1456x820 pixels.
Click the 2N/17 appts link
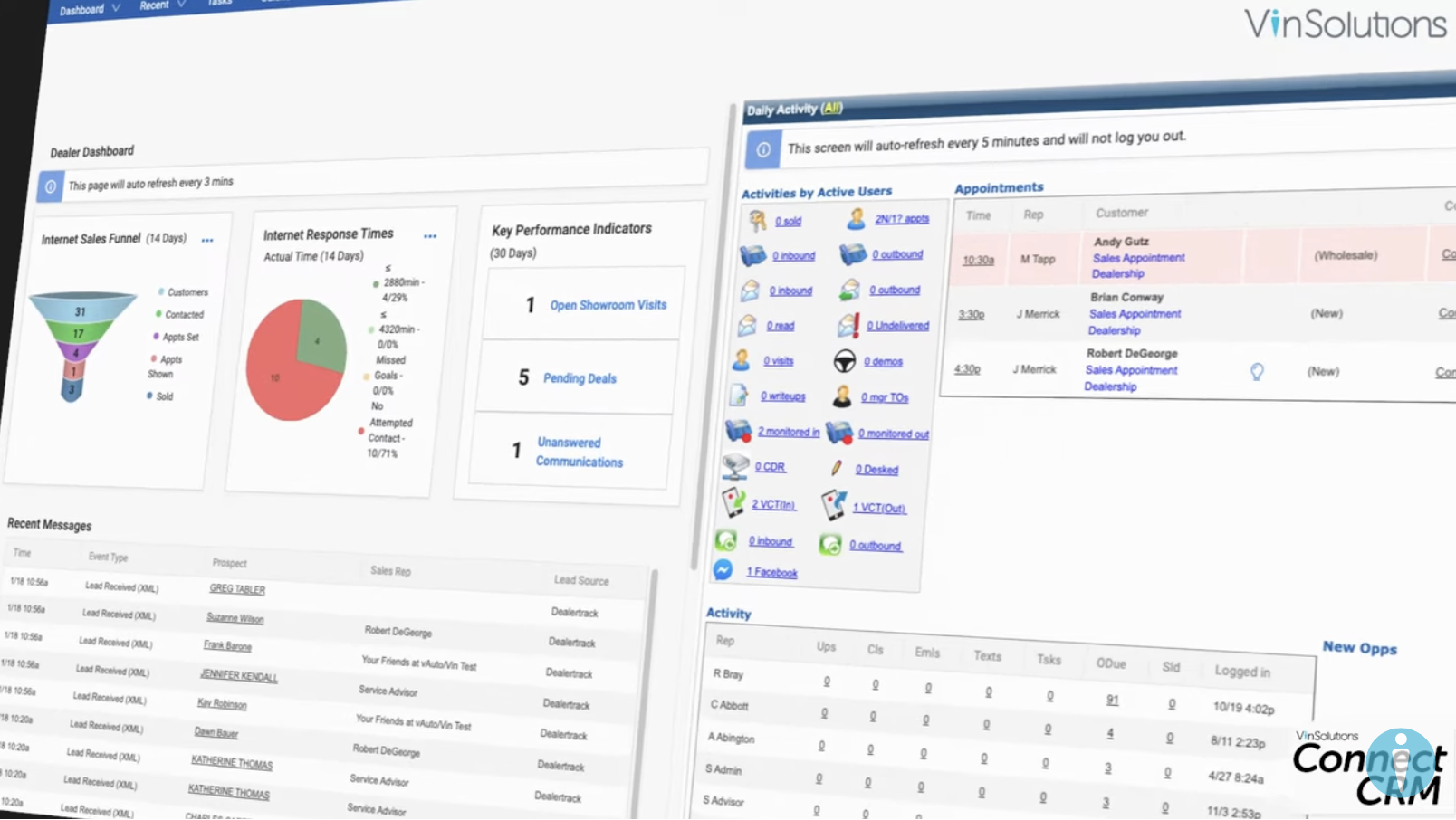[902, 218]
